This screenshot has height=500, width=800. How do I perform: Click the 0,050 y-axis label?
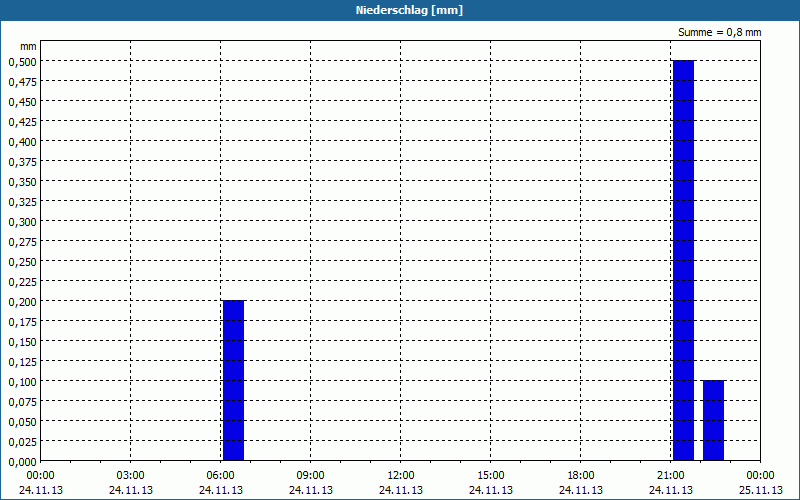[x=22, y=422]
